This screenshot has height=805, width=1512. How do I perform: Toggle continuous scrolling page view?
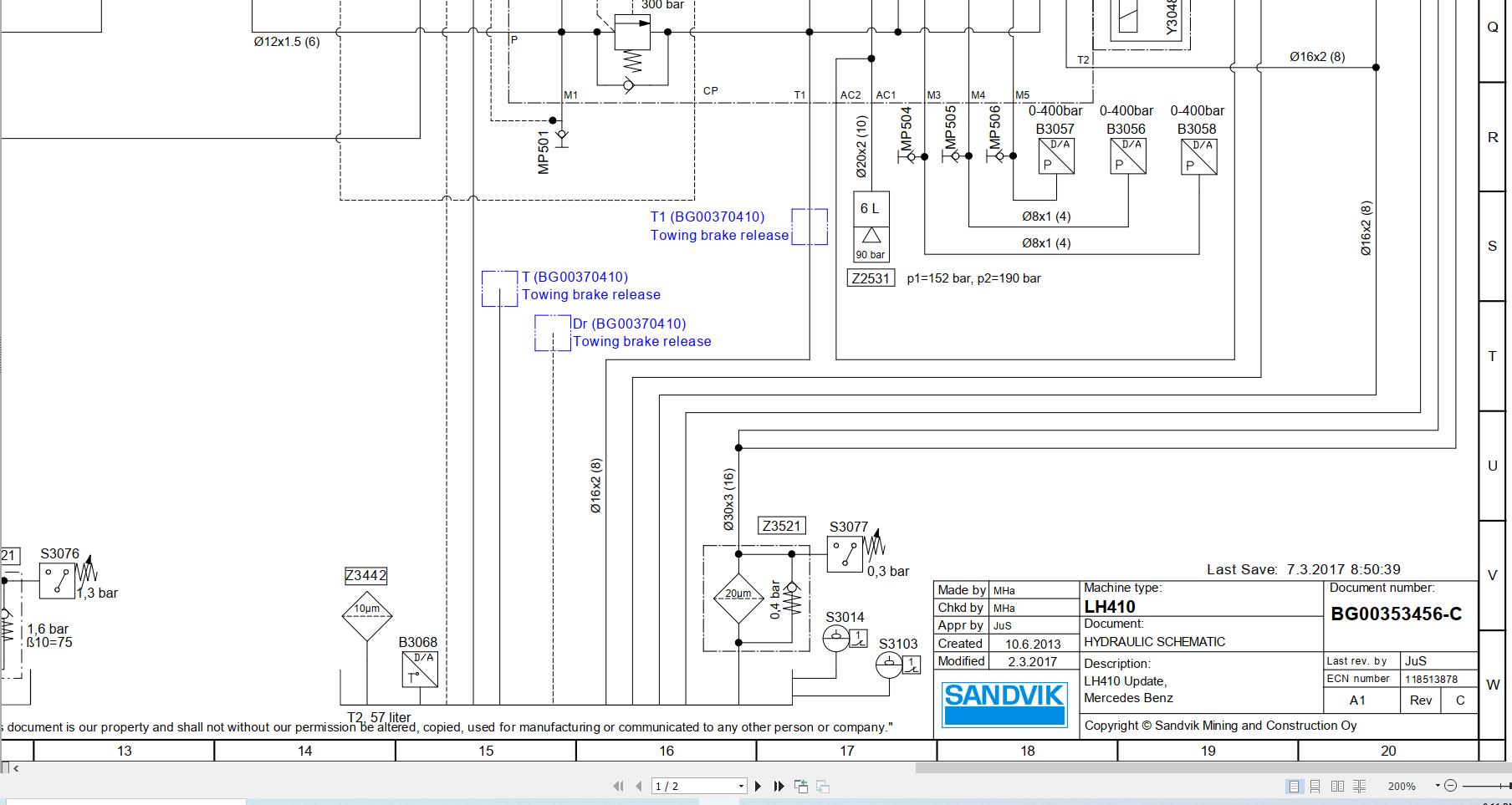[x=1315, y=786]
